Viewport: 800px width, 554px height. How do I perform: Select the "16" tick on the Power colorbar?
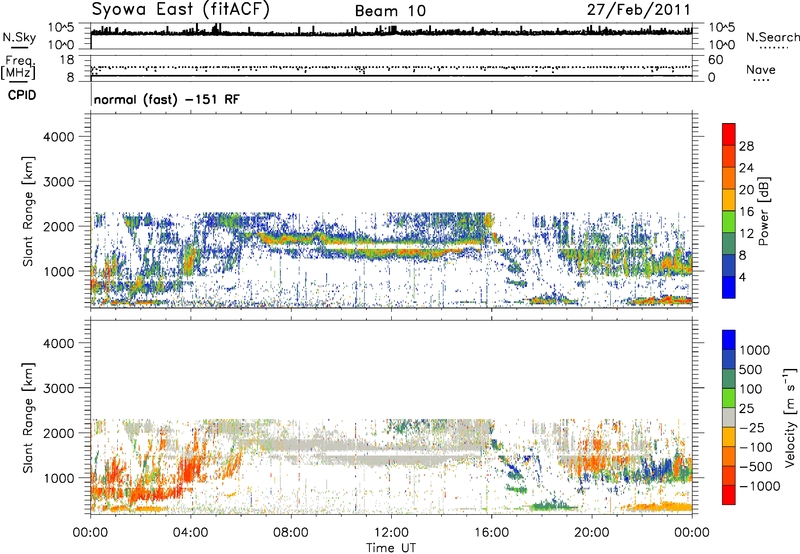pyautogui.click(x=746, y=212)
